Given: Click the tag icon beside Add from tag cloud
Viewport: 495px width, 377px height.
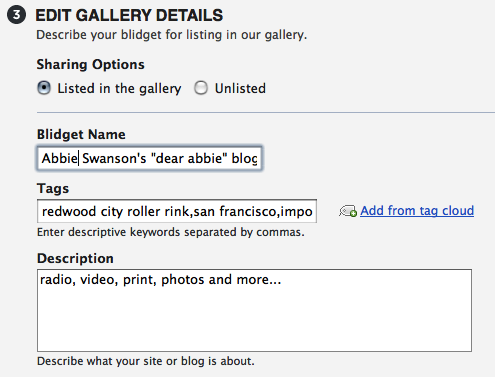Looking at the screenshot, I should (x=348, y=211).
